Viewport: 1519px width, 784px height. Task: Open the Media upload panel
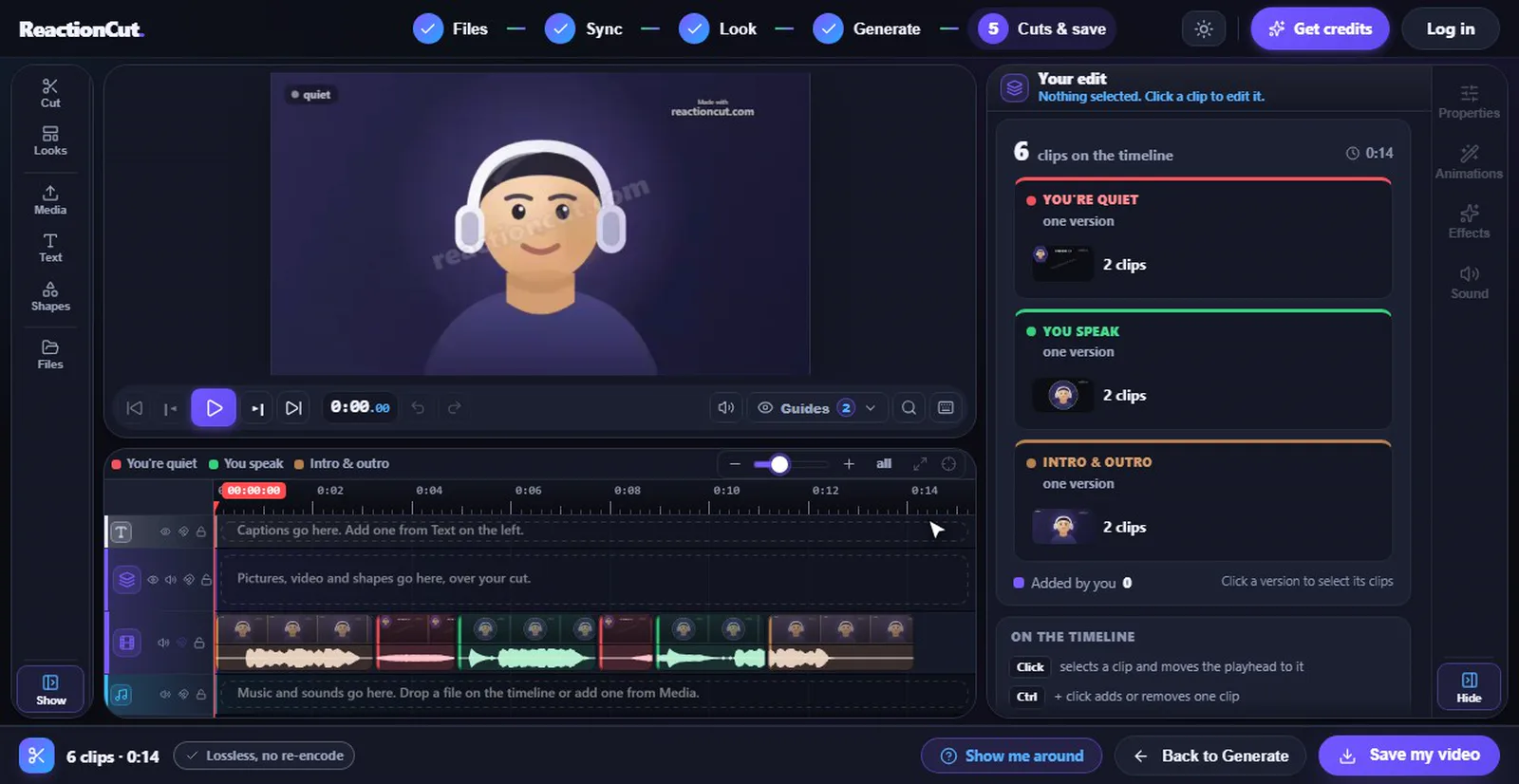[50, 199]
